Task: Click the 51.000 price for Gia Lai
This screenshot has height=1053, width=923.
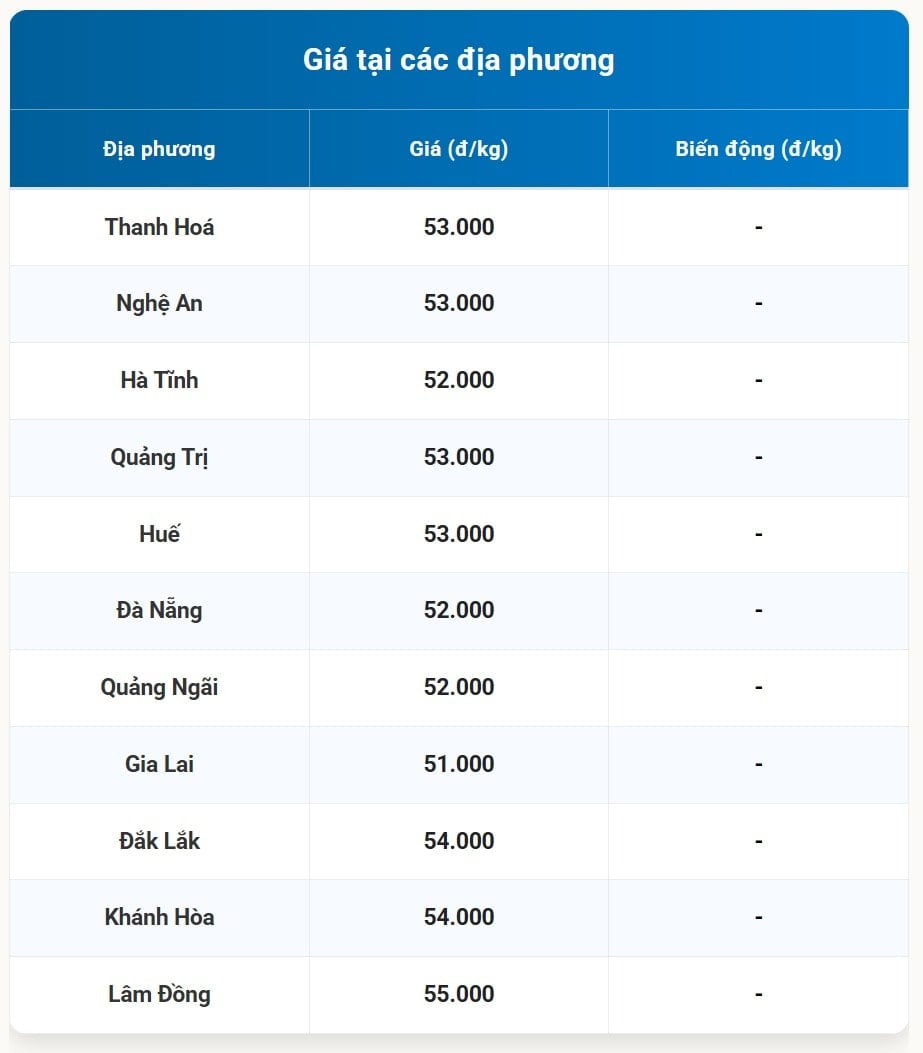Action: click(459, 764)
